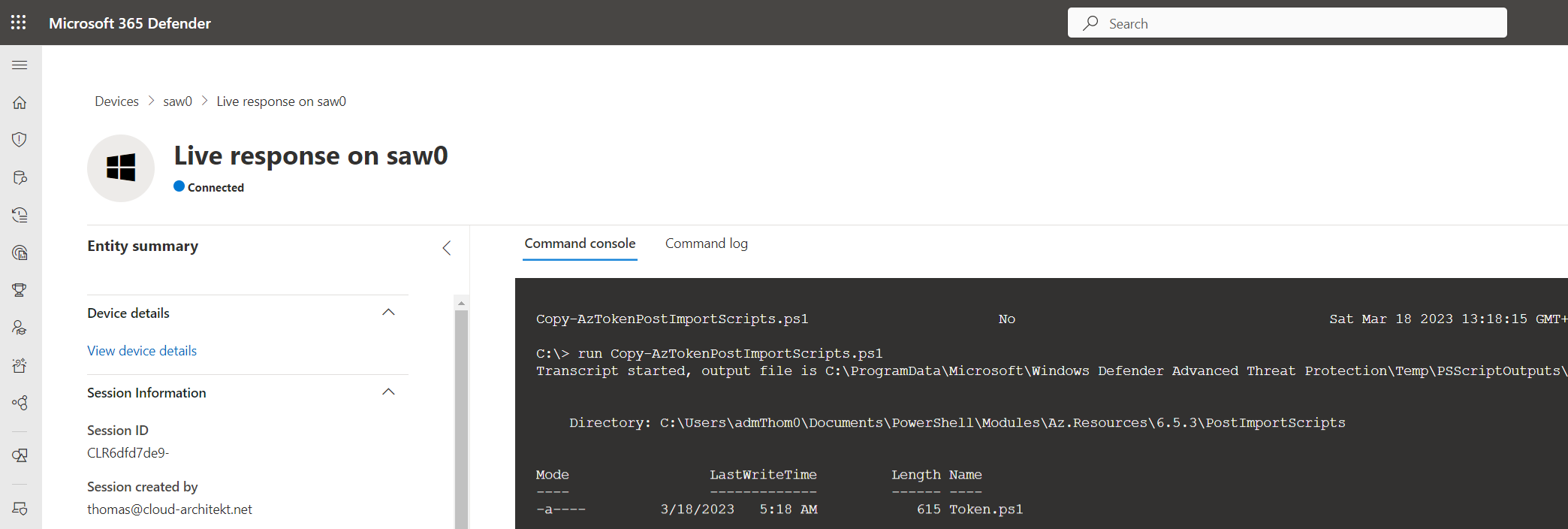The height and width of the screenshot is (529, 1568).
Task: Click the Windows logo device icon
Action: (121, 168)
